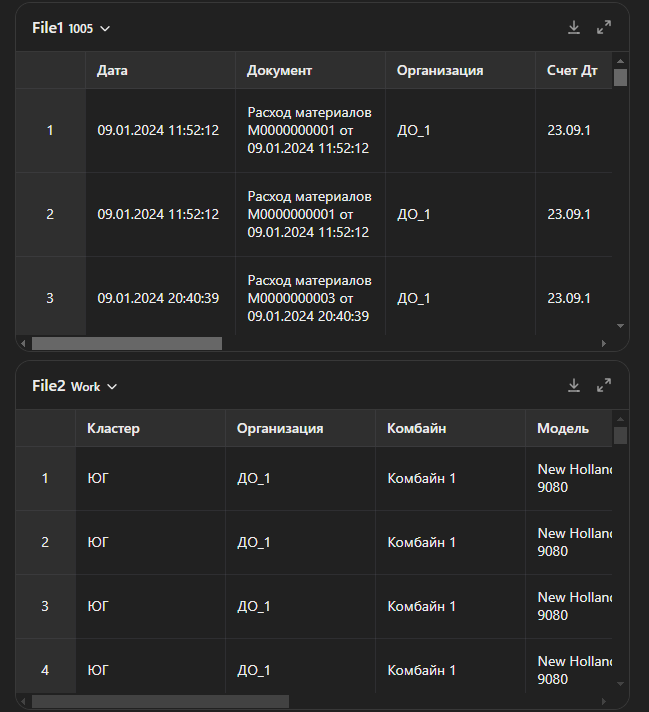Download the File2 table
649x712 pixels.
574,386
